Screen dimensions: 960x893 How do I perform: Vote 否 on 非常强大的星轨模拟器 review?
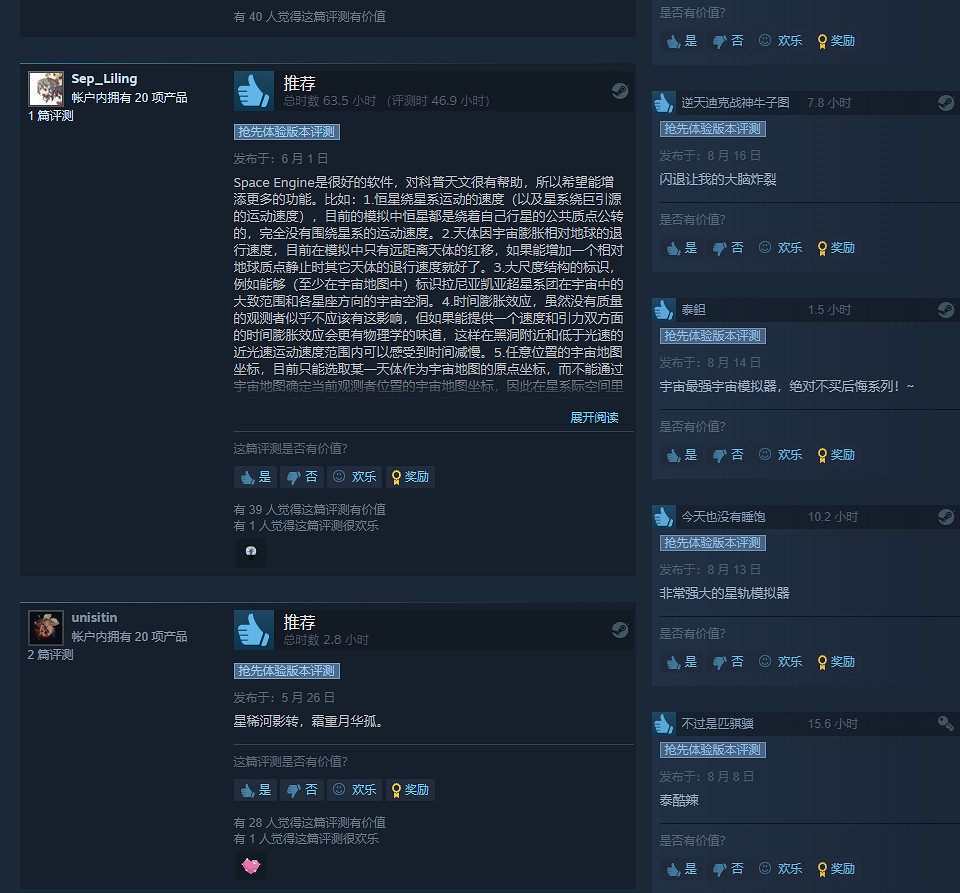tap(729, 662)
